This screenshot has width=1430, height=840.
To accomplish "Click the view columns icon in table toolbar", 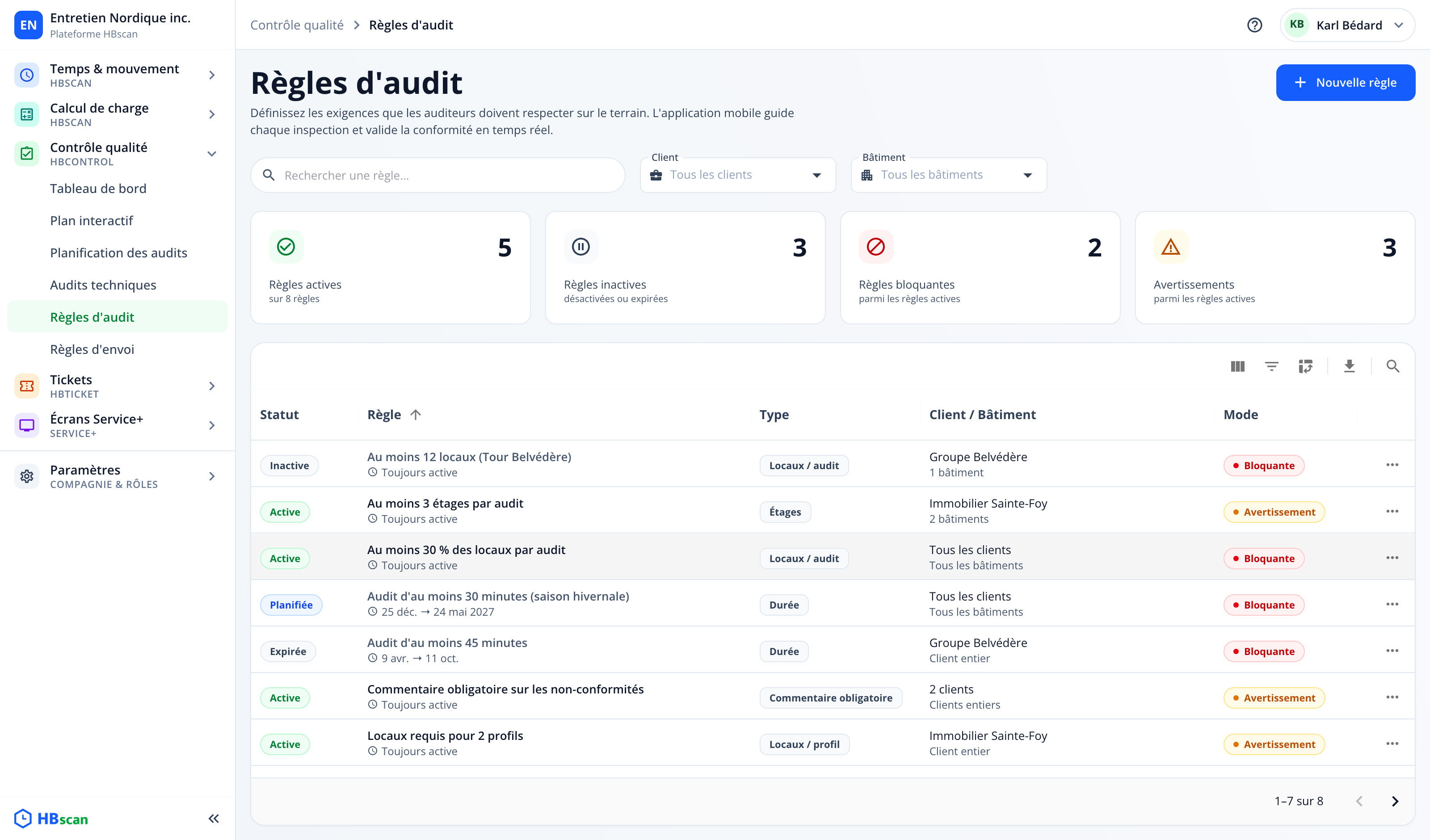I will (1238, 366).
